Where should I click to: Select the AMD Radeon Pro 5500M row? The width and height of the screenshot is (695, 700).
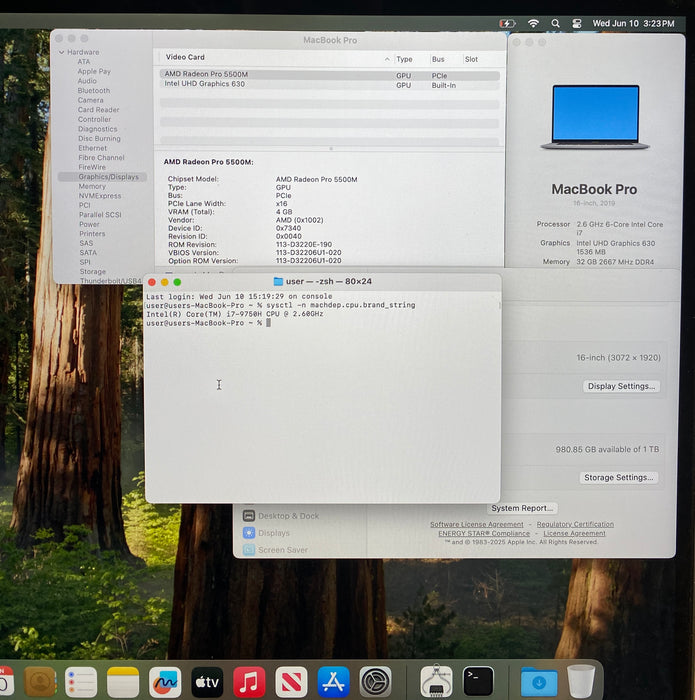click(x=329, y=75)
